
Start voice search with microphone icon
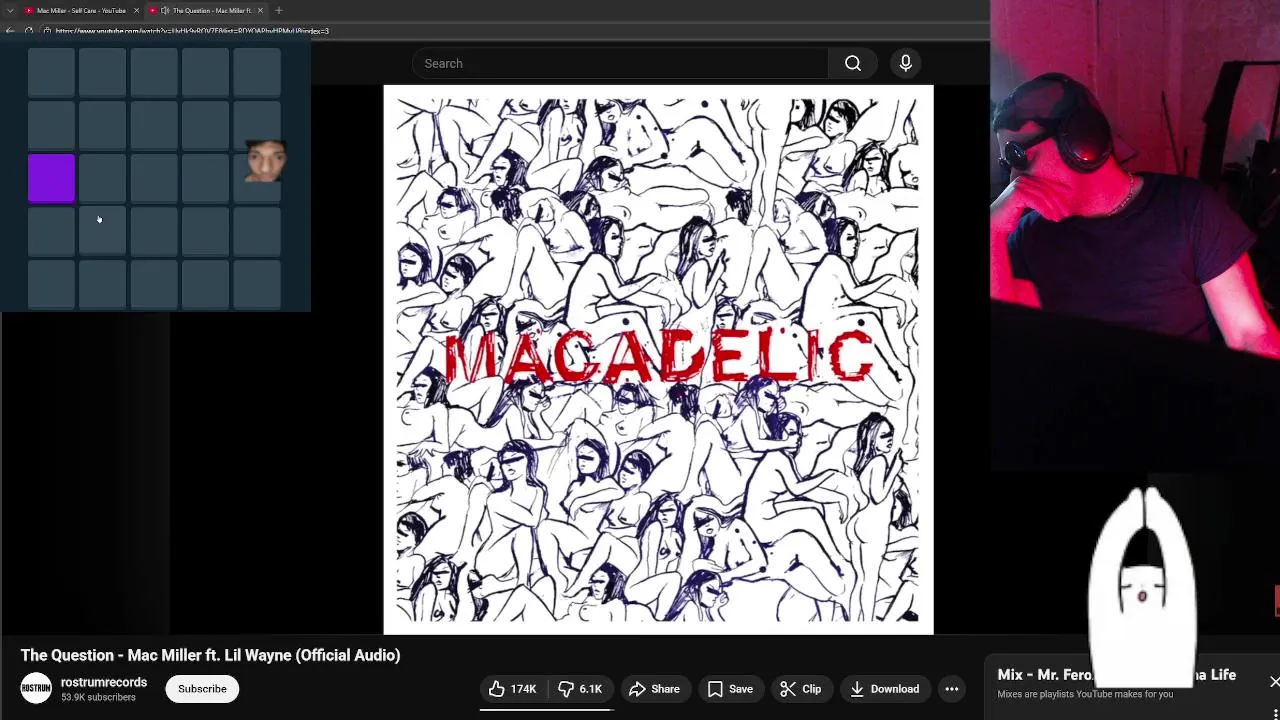tap(905, 64)
